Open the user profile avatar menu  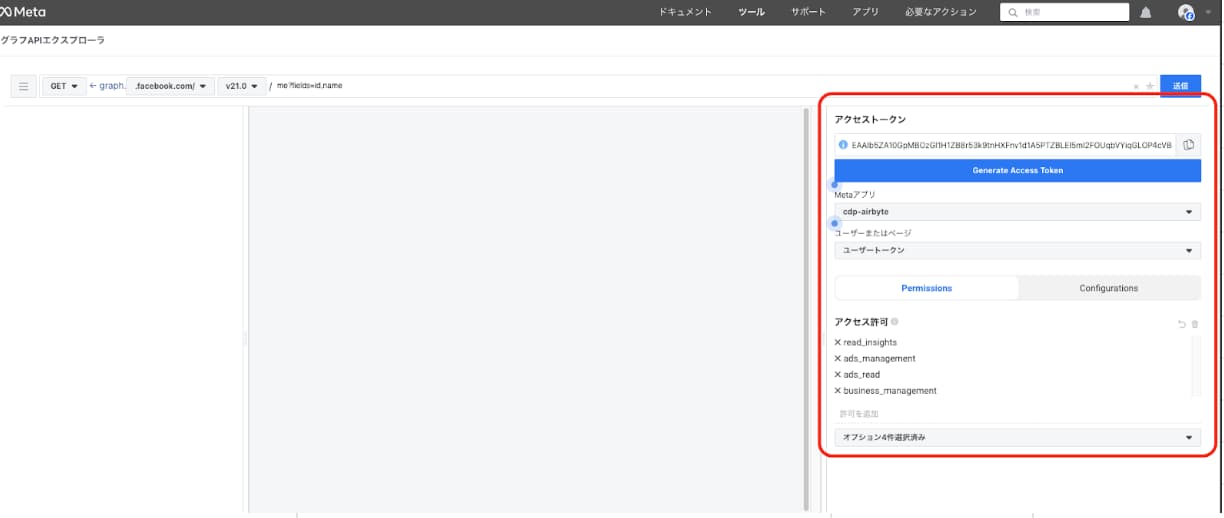coord(1187,13)
